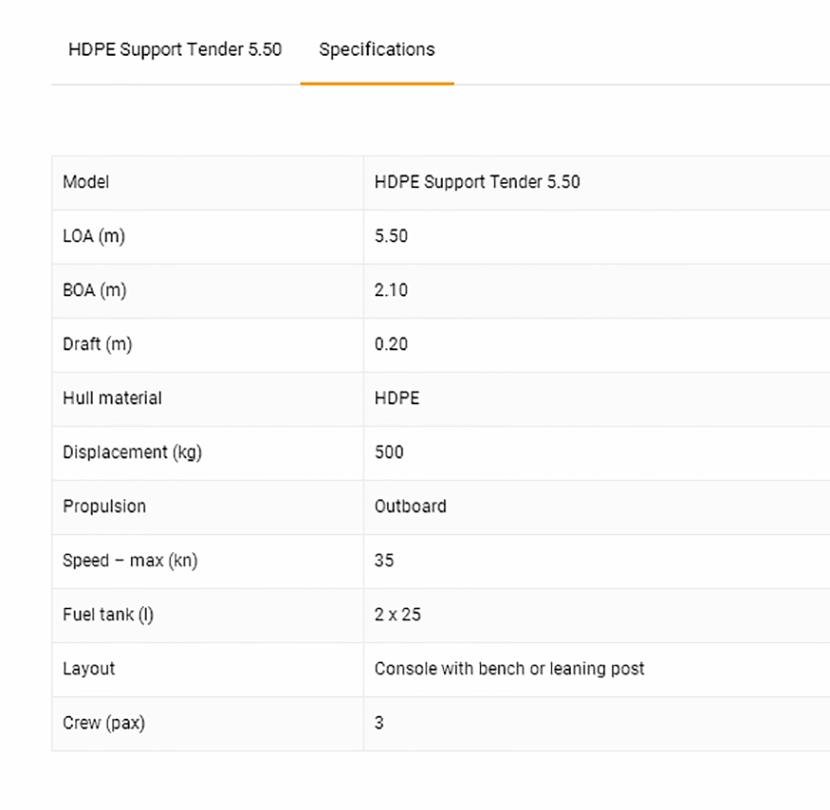Click the Displacement (kg) label

132,452
